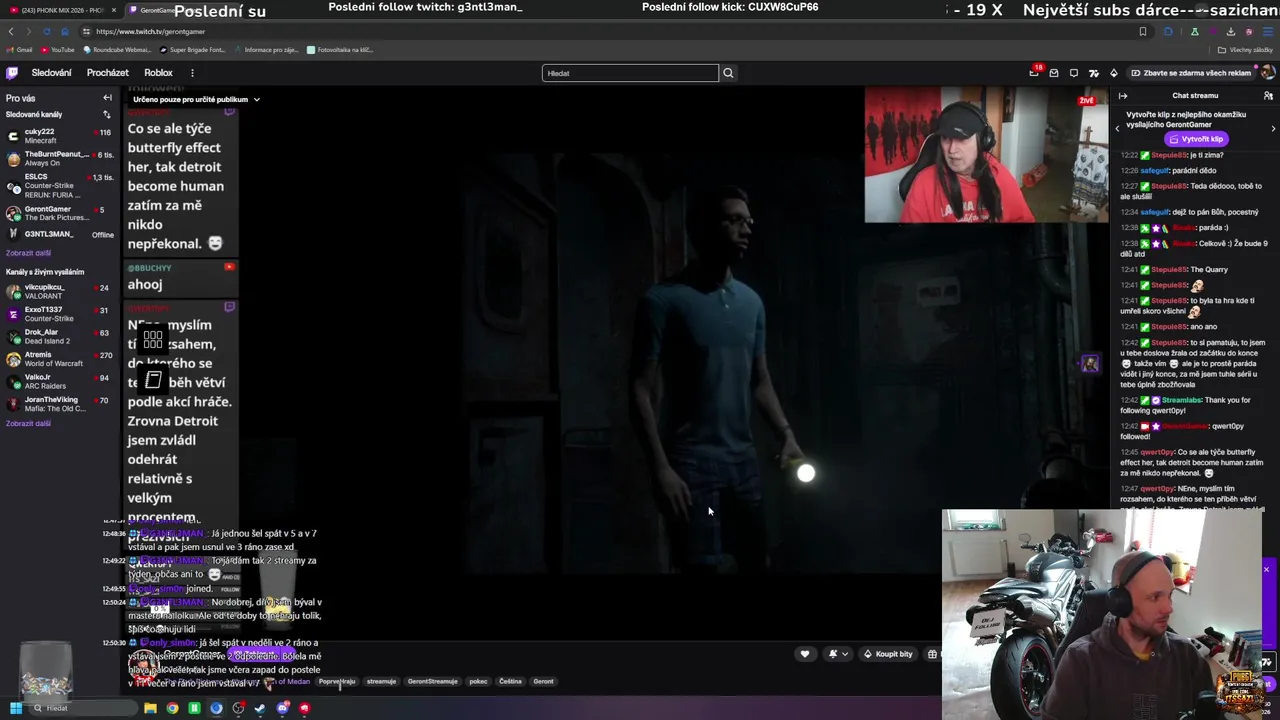
Task: Click the Vytvořit klip button
Action: 1197,139
